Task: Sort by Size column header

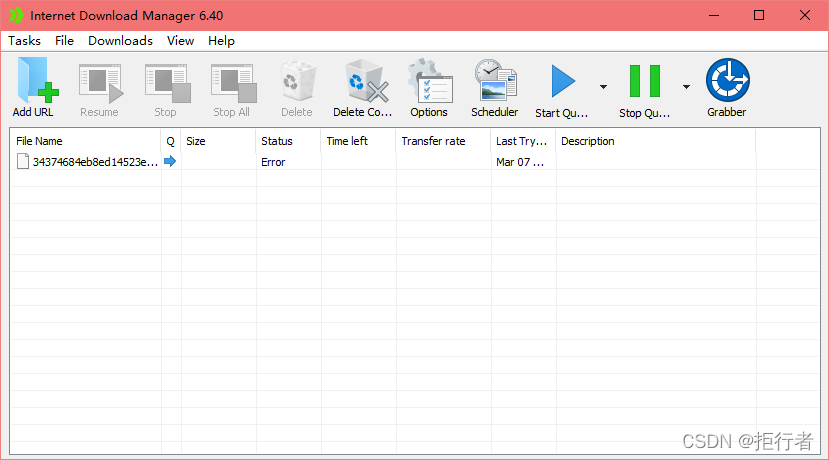Action: point(218,141)
